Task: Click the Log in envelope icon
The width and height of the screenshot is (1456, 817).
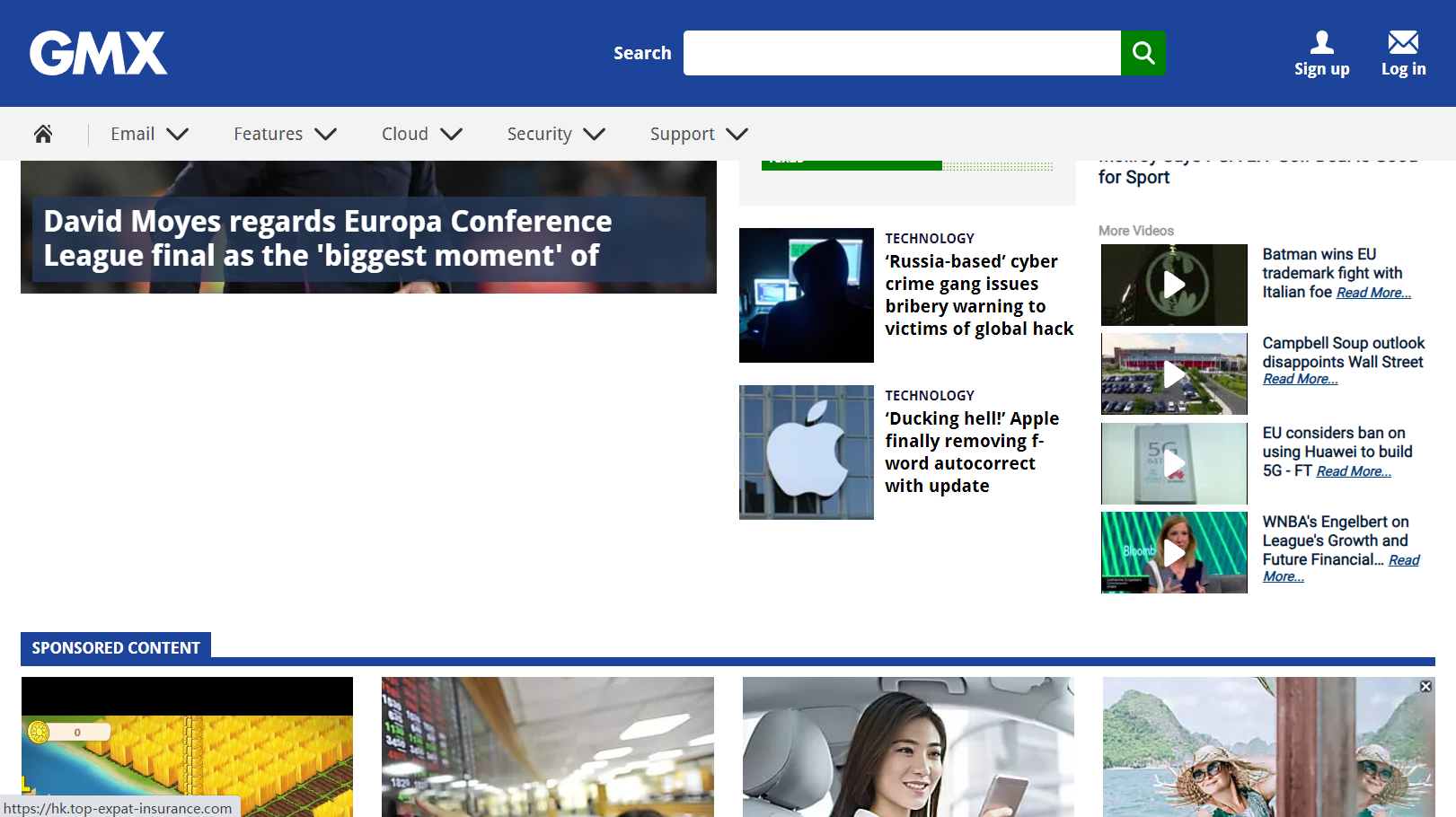Action: (x=1403, y=42)
